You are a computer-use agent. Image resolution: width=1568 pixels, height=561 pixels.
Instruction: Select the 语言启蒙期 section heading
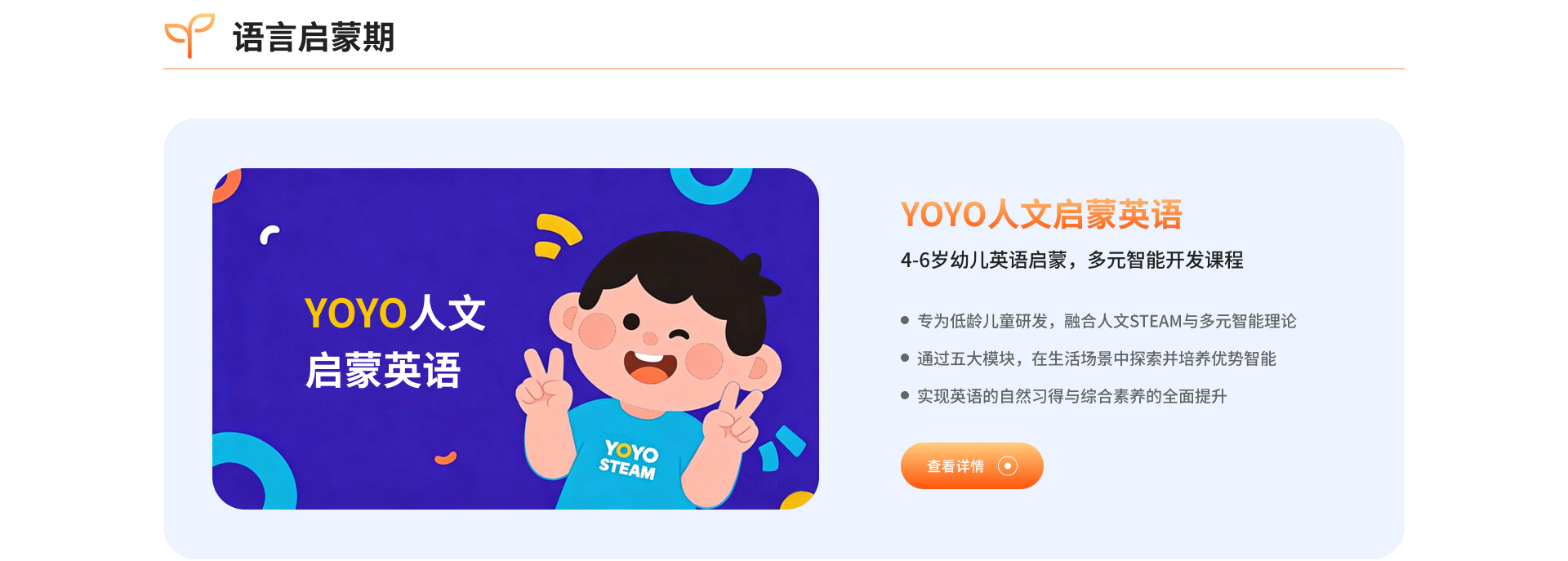pyautogui.click(x=314, y=38)
